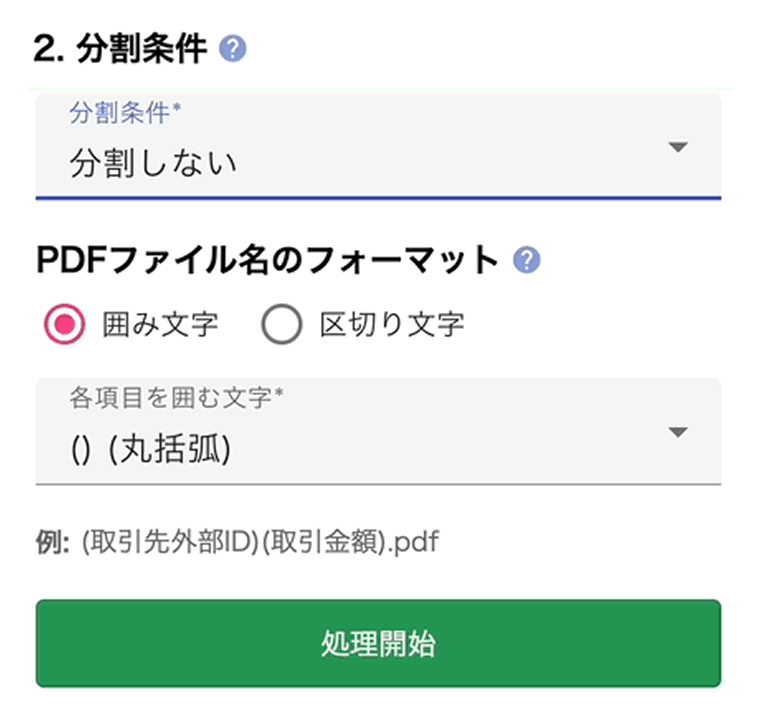The image size is (760, 726).
Task: Click the 囲み文字 option label text
Action: tap(160, 324)
